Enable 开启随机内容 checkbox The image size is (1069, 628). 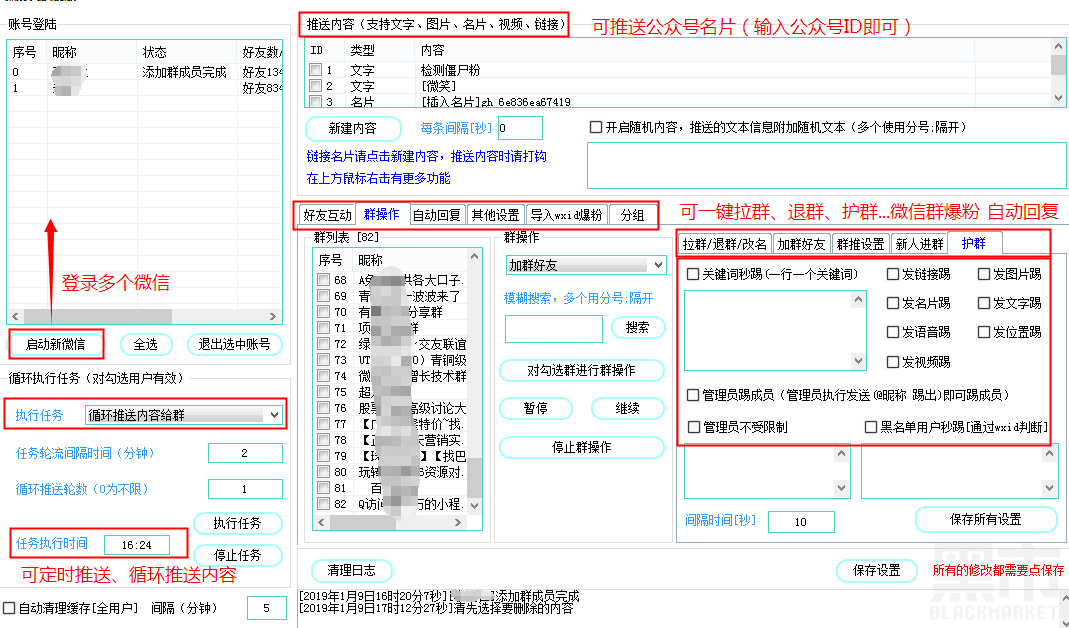[596, 128]
